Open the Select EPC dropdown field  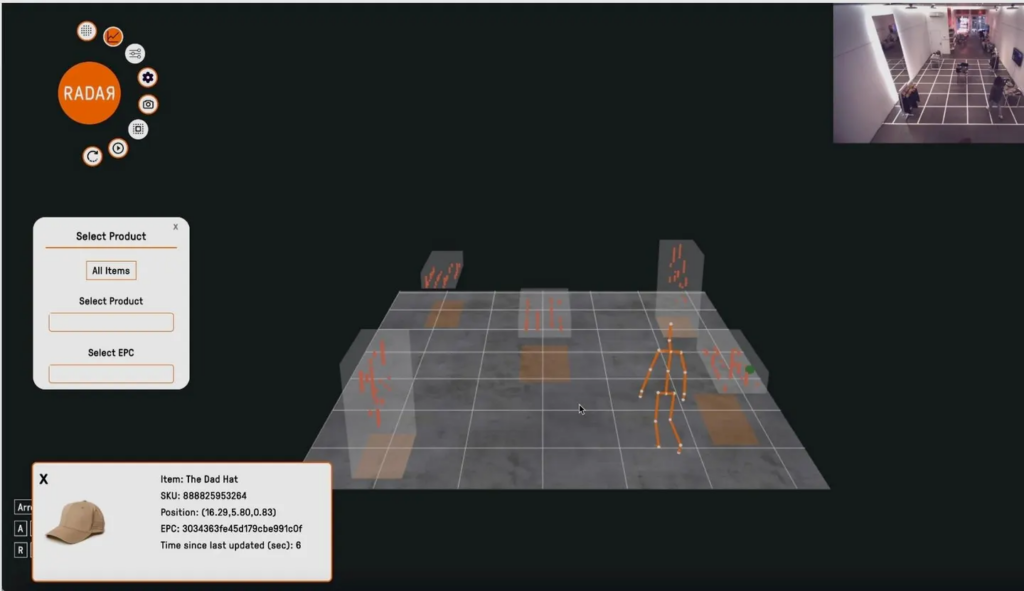tap(111, 374)
